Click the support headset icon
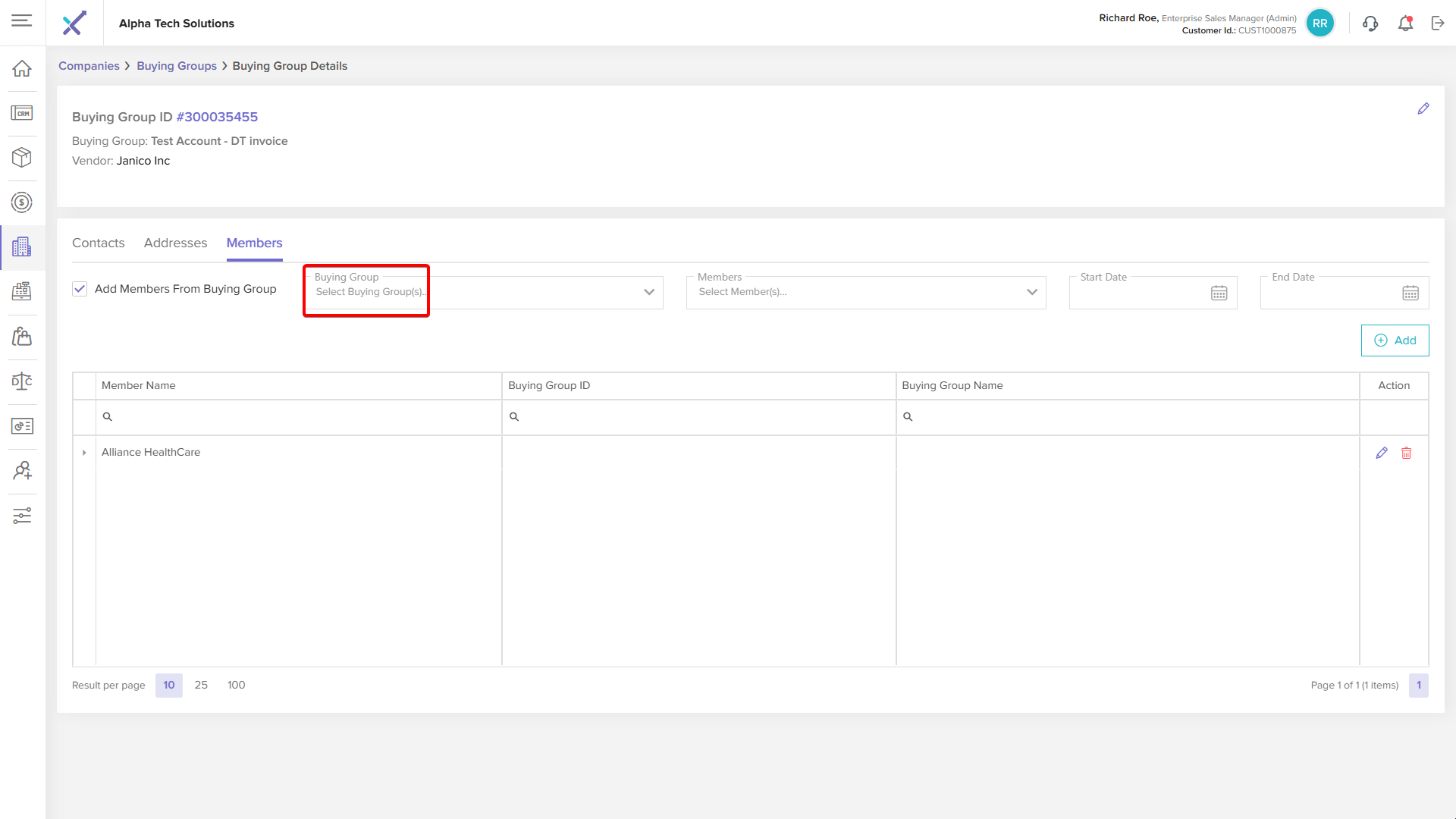Screen dimensions: 1456x819 coord(1370,24)
